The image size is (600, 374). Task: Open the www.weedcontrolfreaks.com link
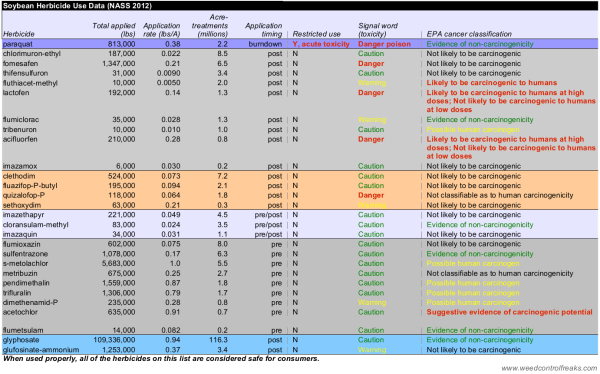coord(549,368)
